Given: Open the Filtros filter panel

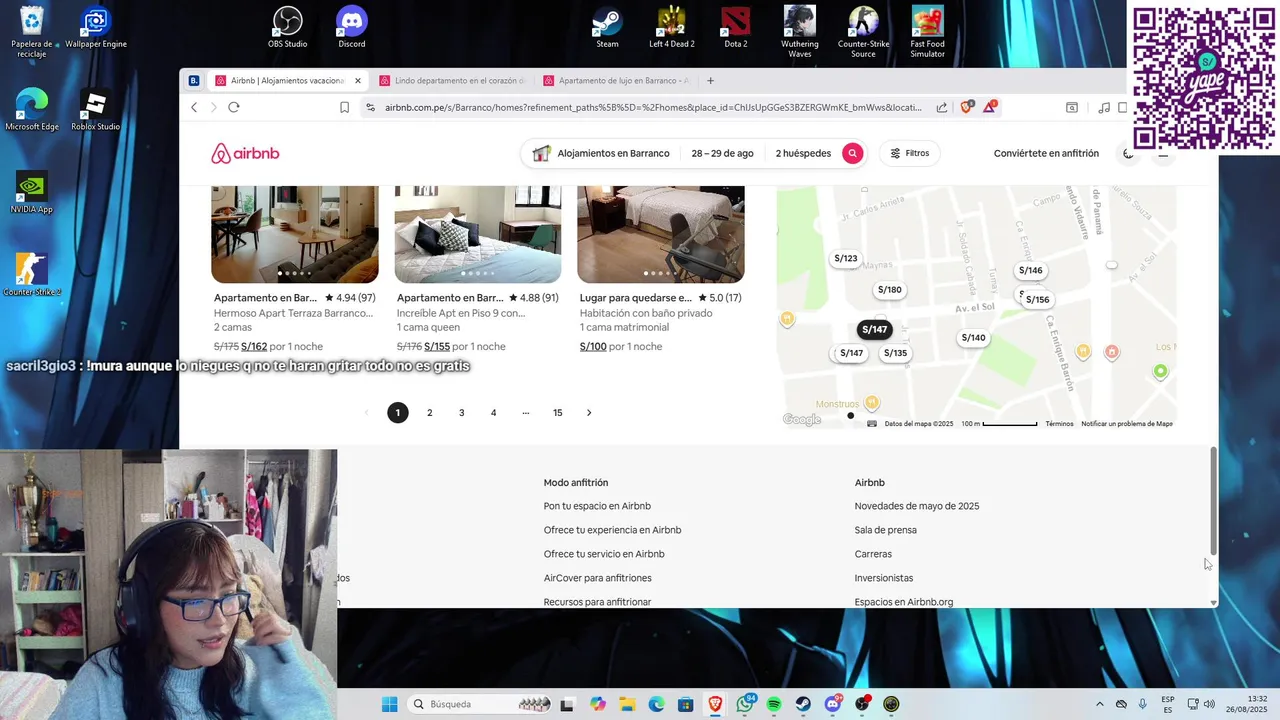Looking at the screenshot, I should (x=910, y=153).
